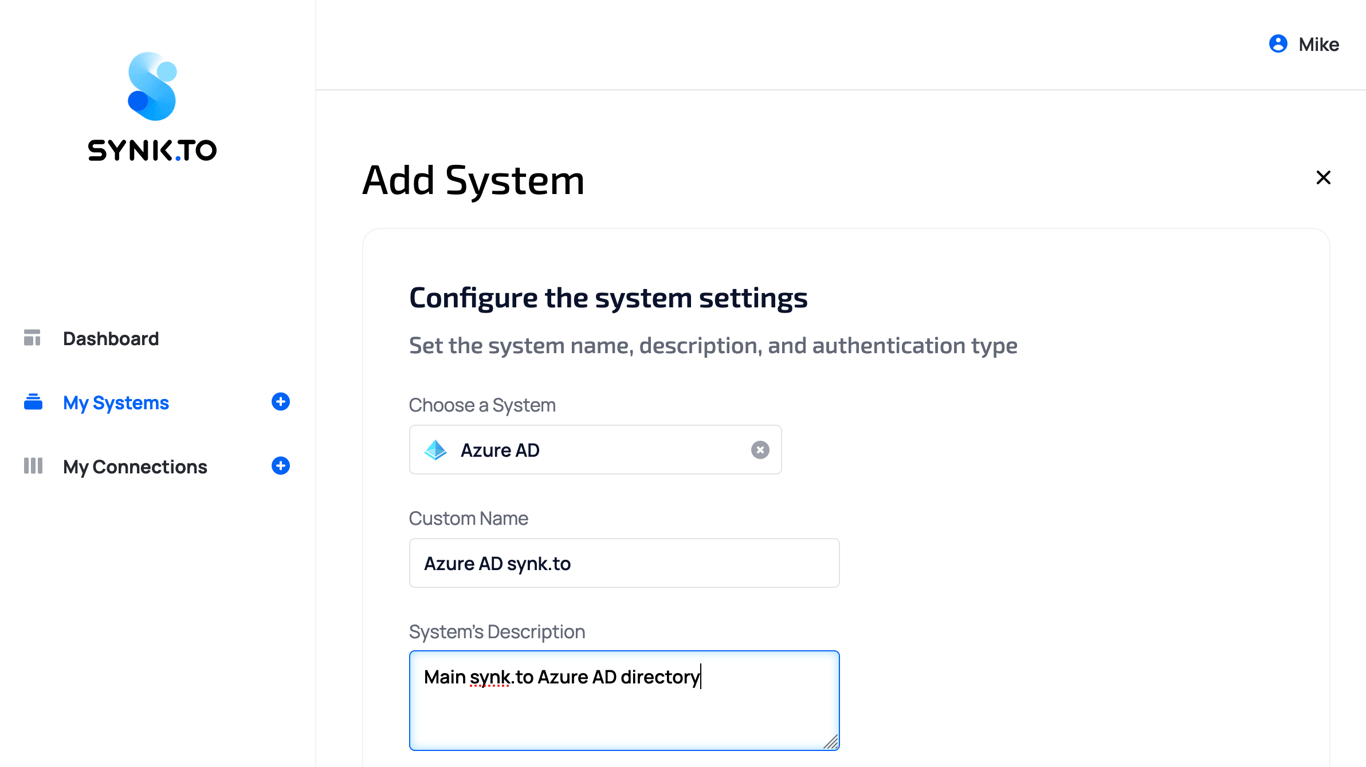Click the Add System heading
1366x767 pixels.
(473, 180)
